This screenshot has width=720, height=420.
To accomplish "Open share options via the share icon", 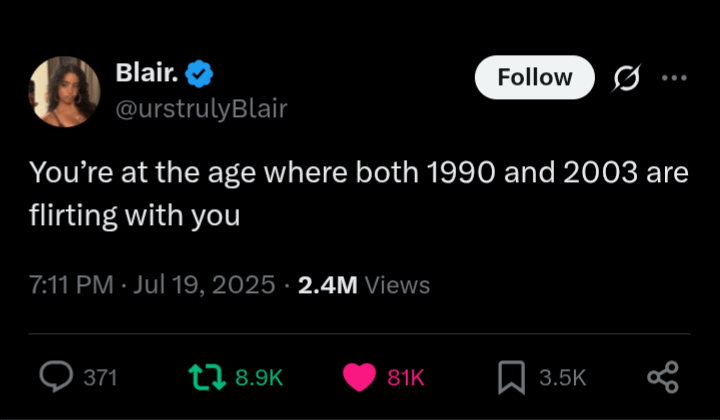I will click(x=662, y=376).
